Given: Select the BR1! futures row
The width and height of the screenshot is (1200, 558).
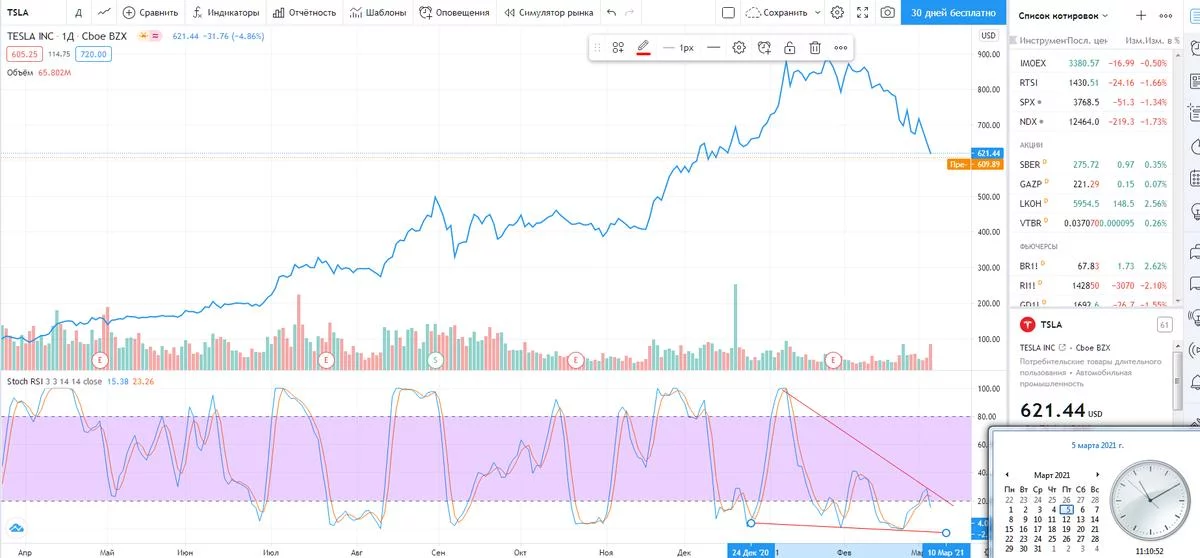Looking at the screenshot, I should tap(1093, 265).
